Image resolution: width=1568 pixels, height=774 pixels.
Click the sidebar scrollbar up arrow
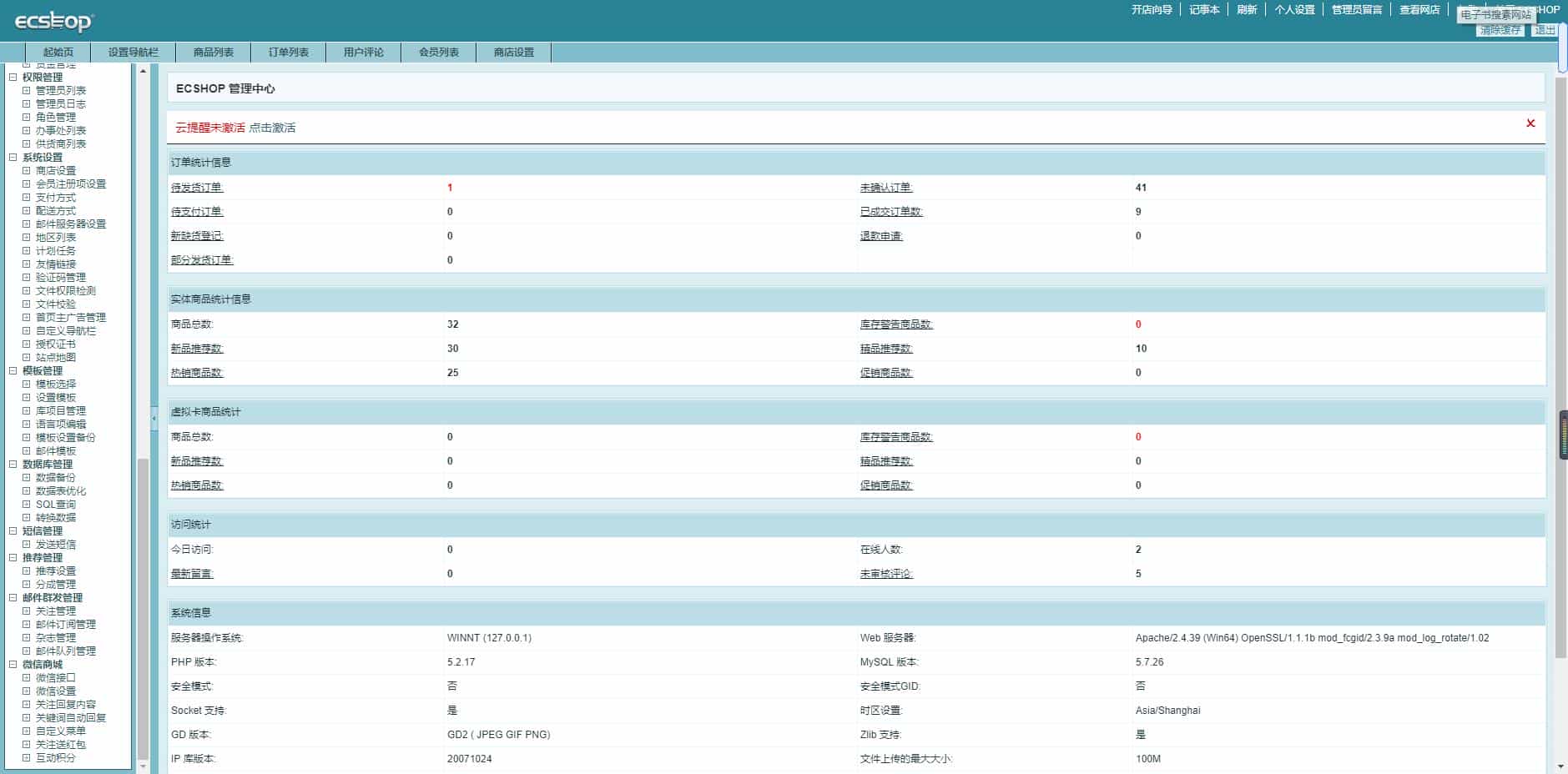click(x=143, y=72)
